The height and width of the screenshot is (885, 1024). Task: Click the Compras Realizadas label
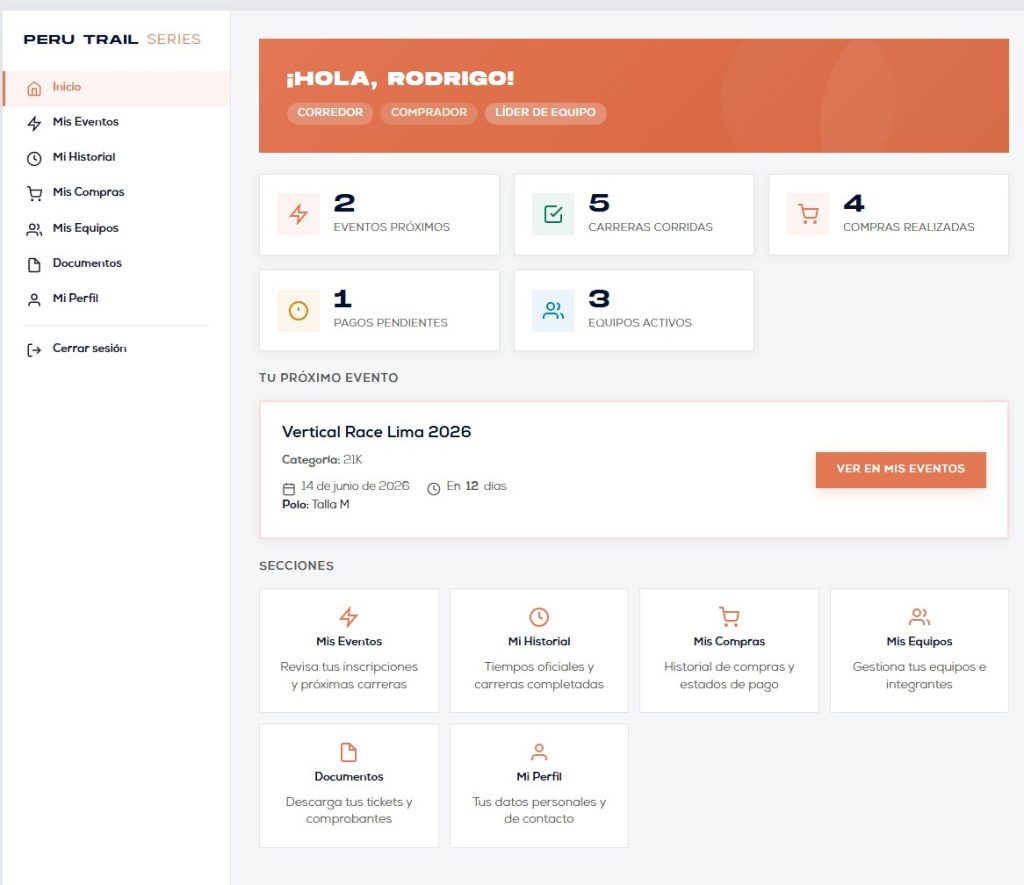[x=908, y=227]
